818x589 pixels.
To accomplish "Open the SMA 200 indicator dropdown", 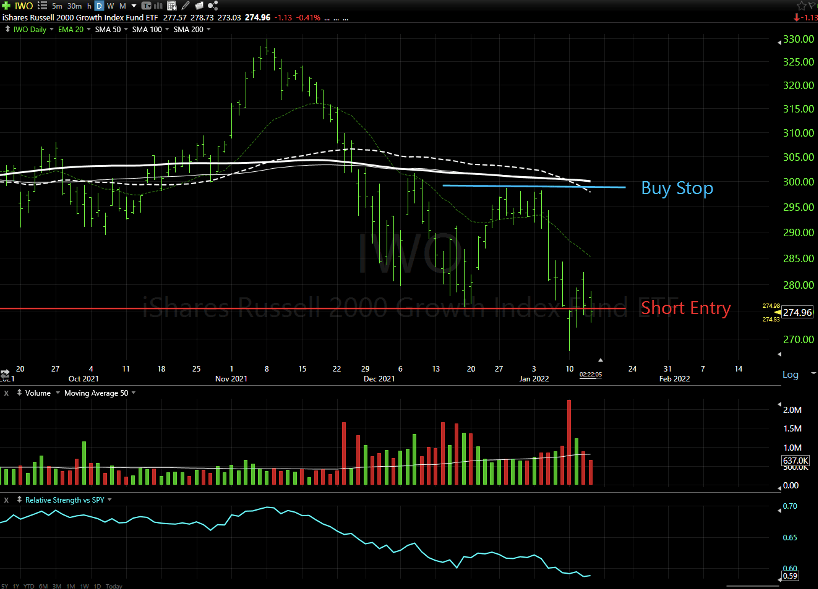I will pyautogui.click(x=209, y=29).
